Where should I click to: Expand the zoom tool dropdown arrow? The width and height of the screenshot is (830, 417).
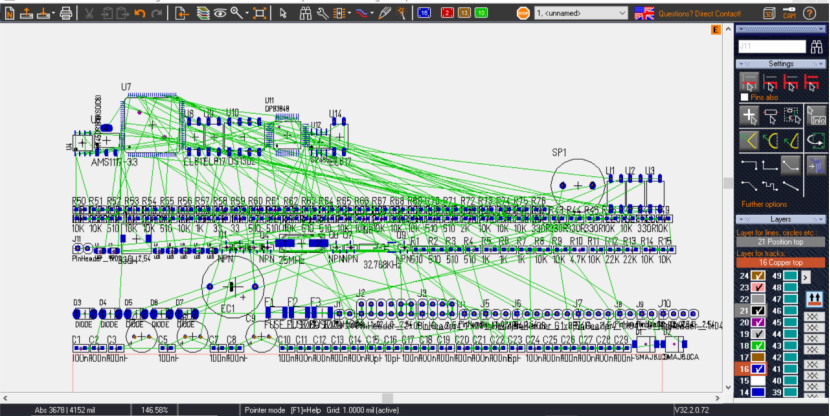(x=247, y=13)
